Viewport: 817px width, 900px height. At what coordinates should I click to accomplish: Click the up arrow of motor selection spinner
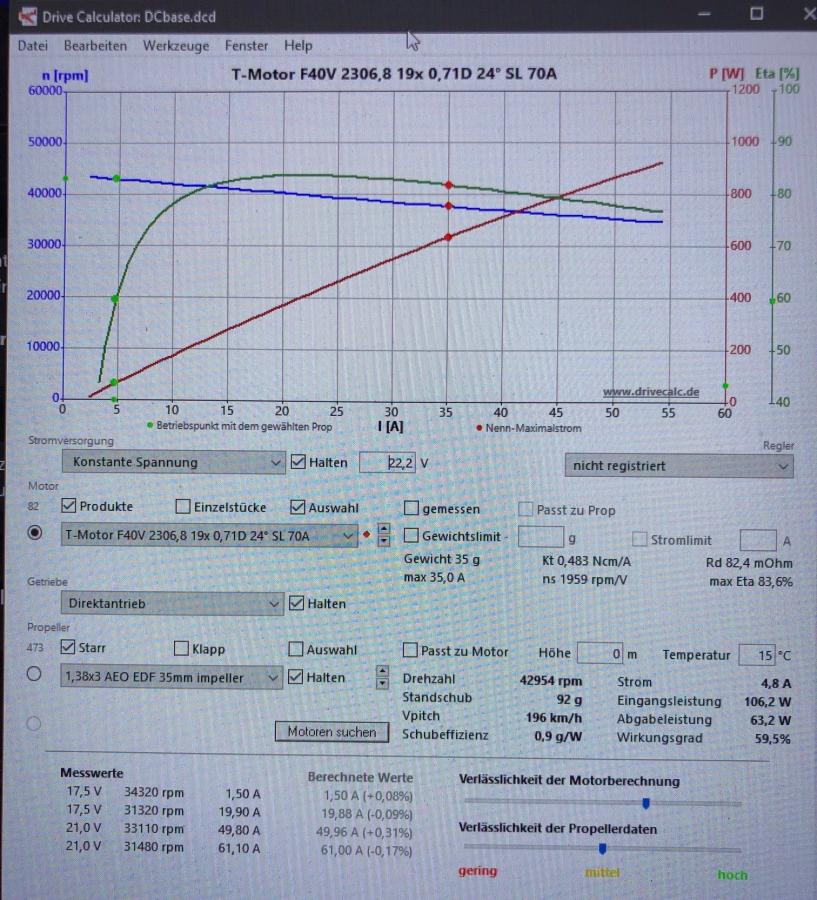point(384,529)
